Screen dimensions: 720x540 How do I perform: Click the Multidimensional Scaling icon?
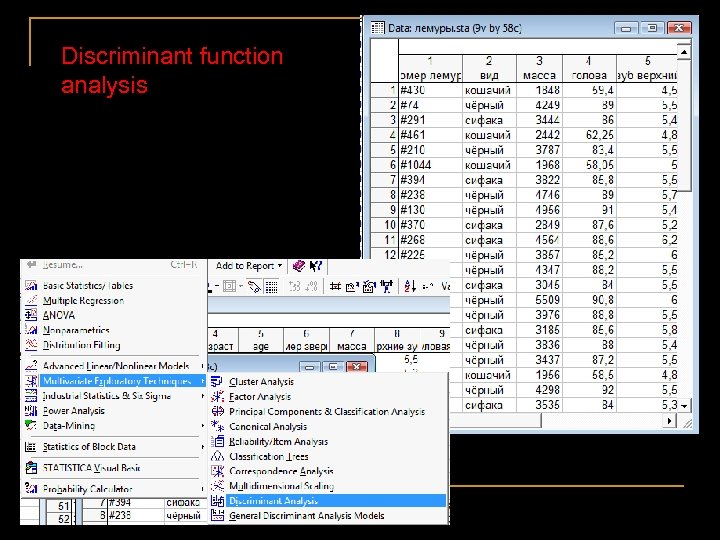pos(217,486)
